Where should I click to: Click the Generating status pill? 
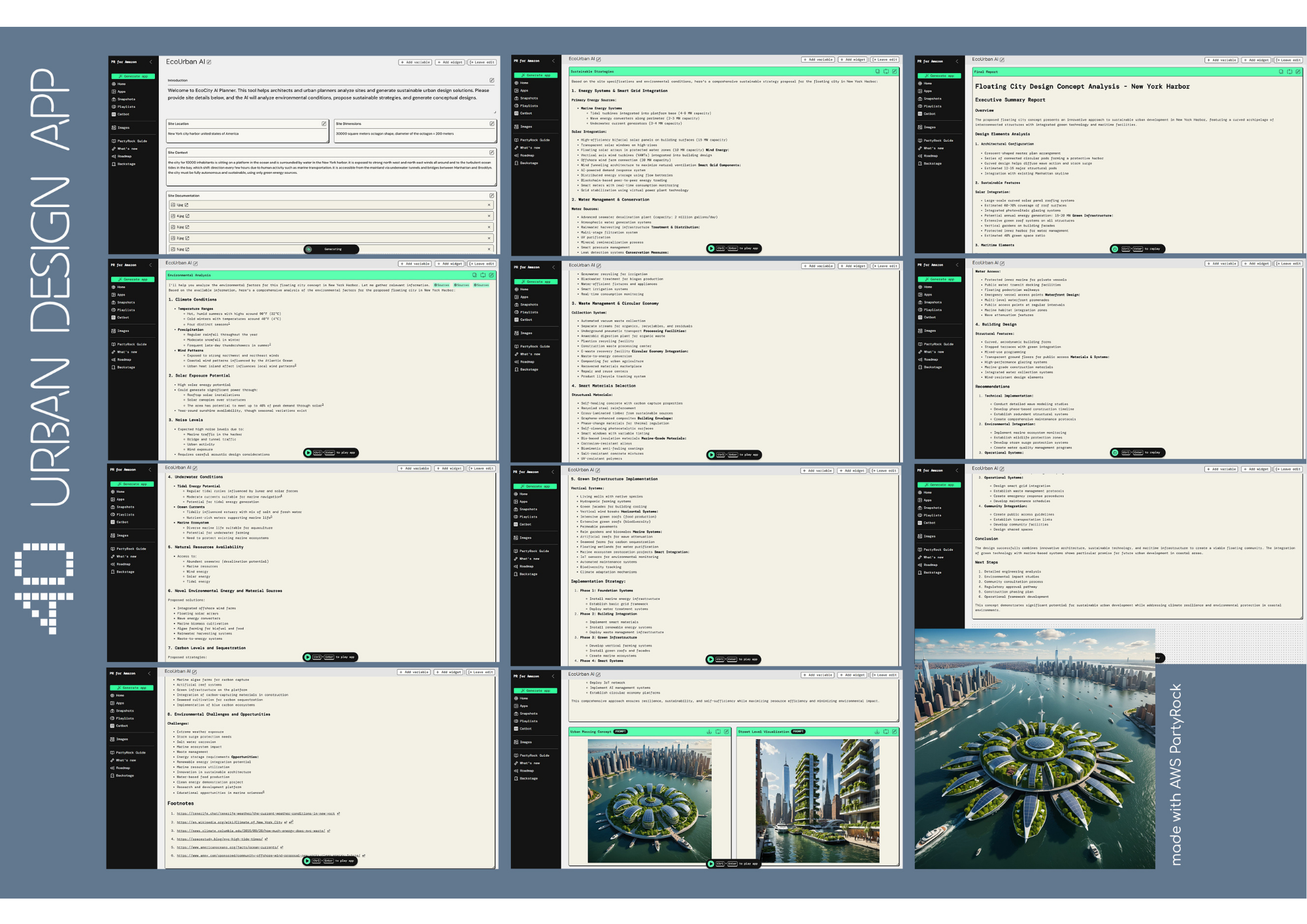[x=331, y=249]
